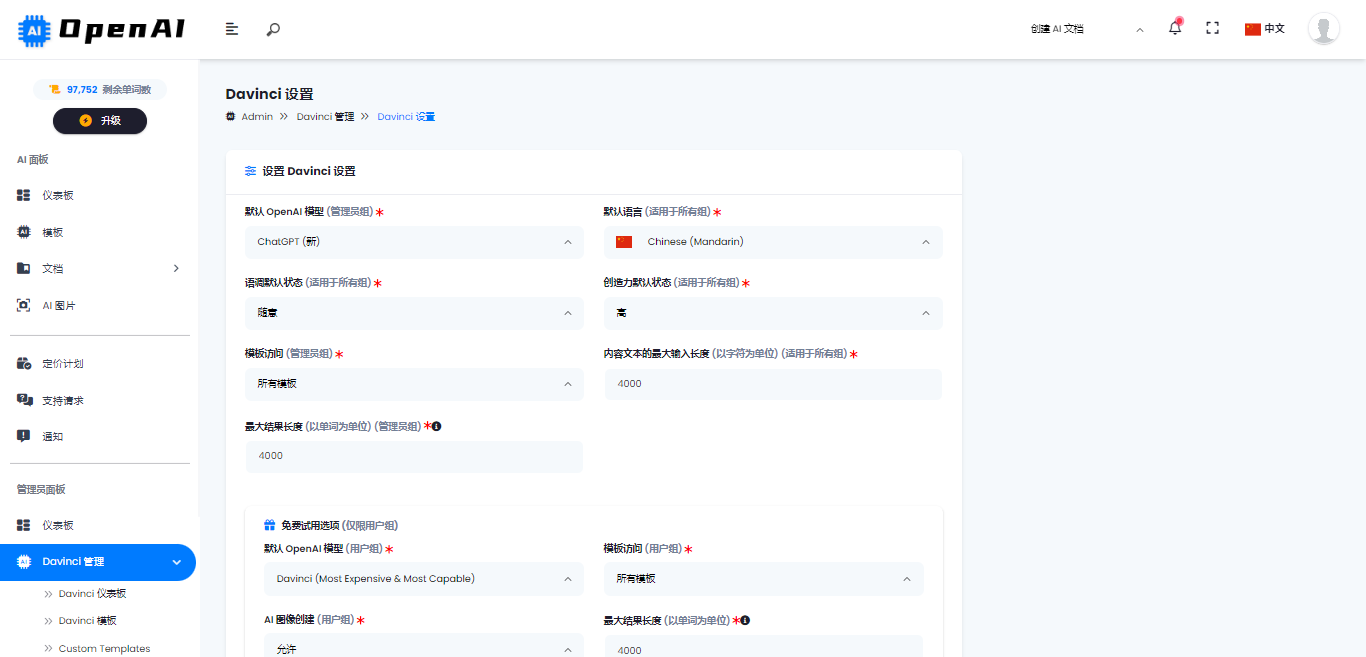
Task: Click the 97,752 剩余单词数 balance text
Action: (x=109, y=90)
